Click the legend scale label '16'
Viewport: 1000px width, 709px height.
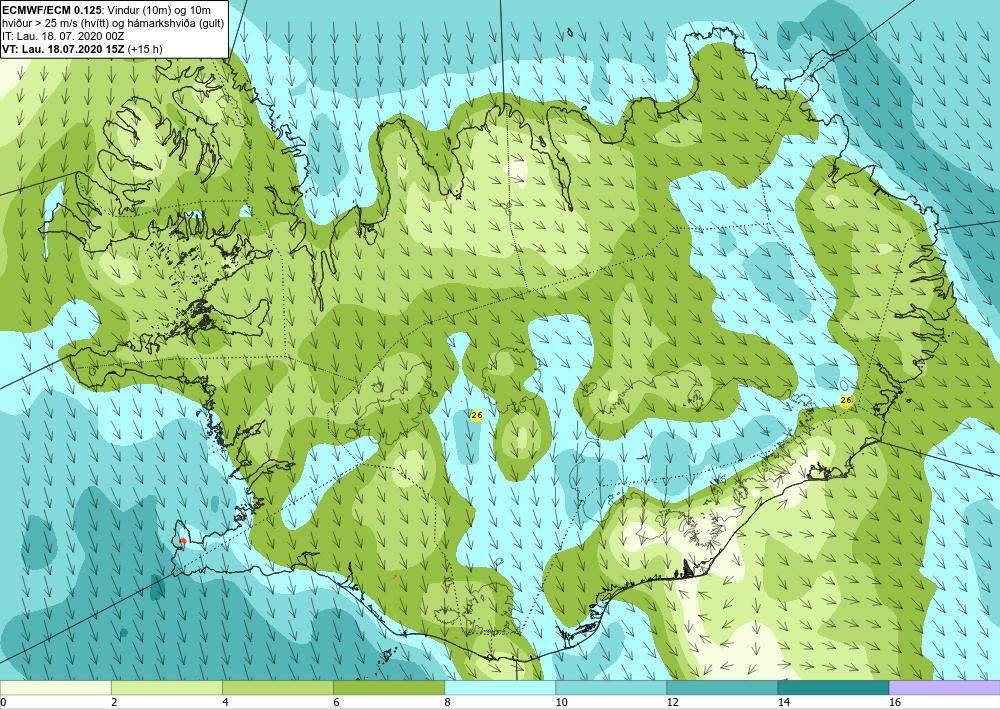click(895, 702)
